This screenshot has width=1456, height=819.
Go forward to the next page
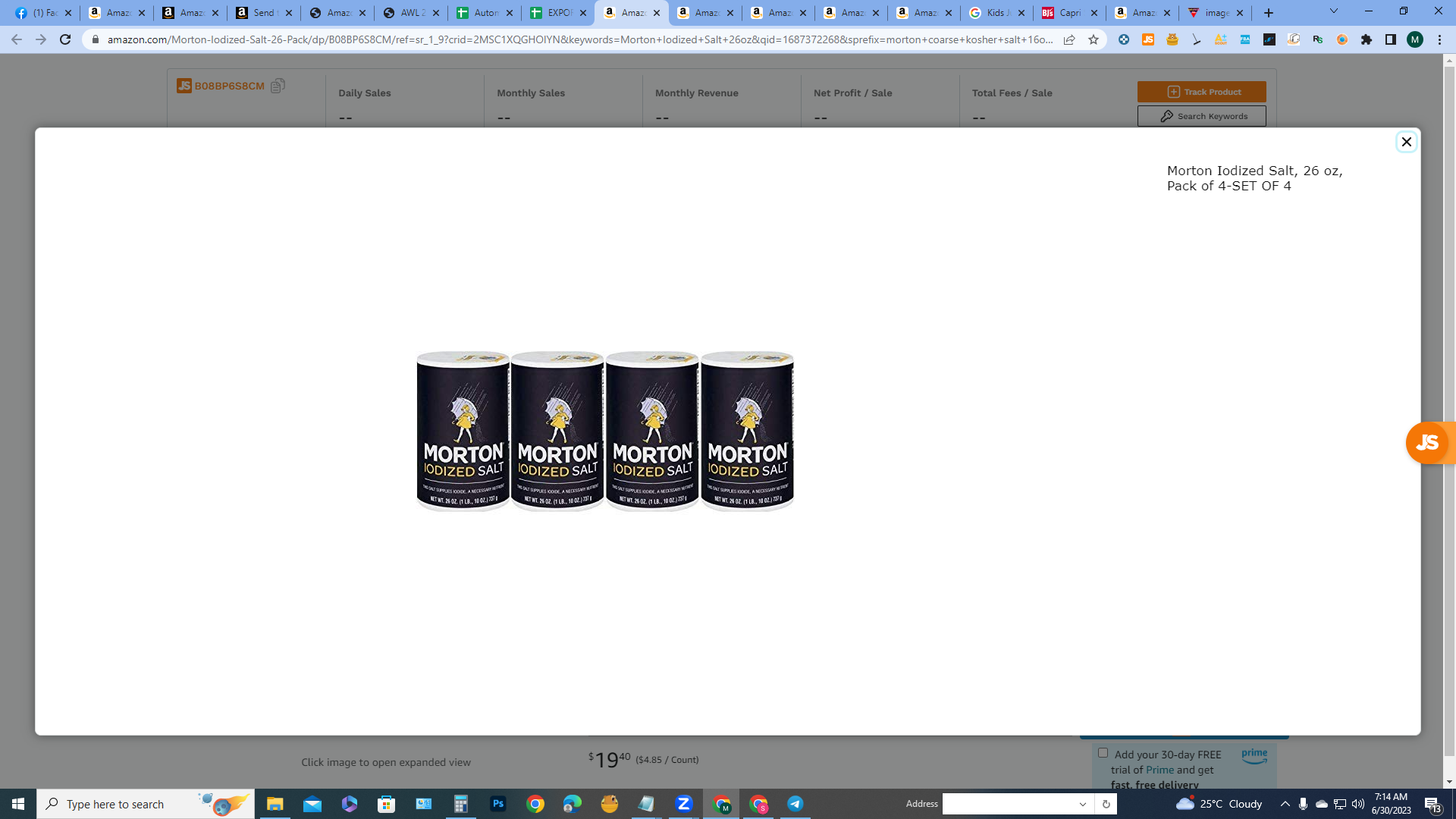pos(41,39)
